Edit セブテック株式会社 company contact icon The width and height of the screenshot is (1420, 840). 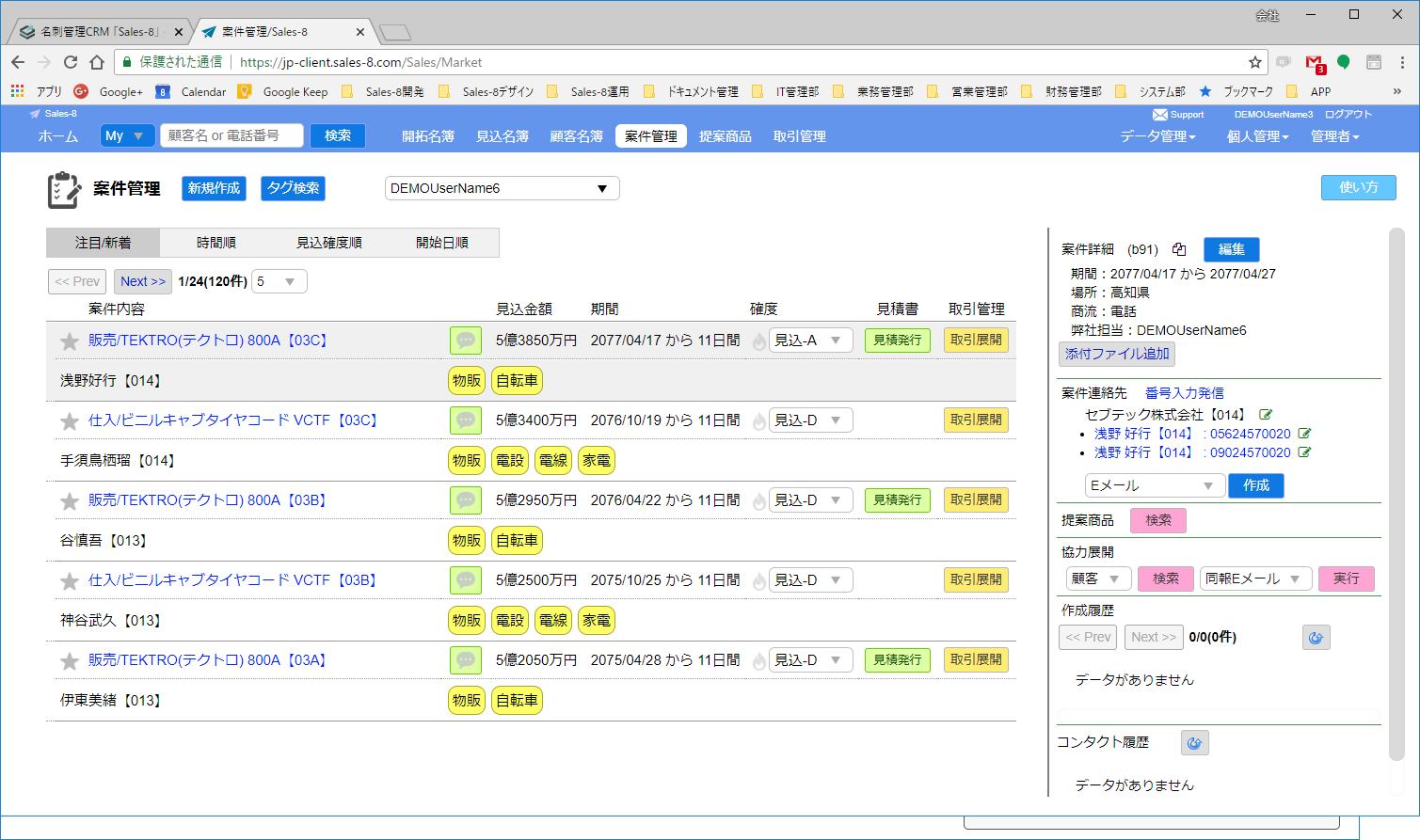(1266, 415)
